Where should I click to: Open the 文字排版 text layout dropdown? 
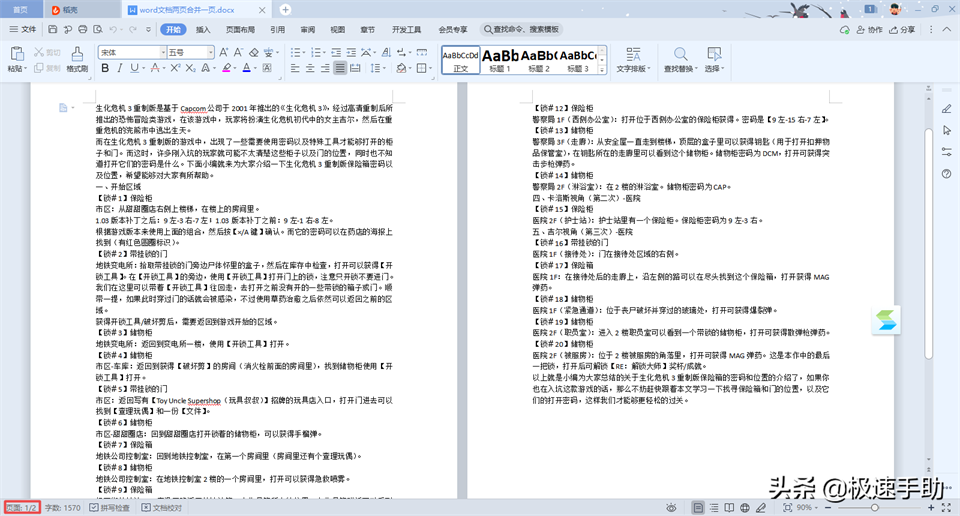tap(631, 60)
